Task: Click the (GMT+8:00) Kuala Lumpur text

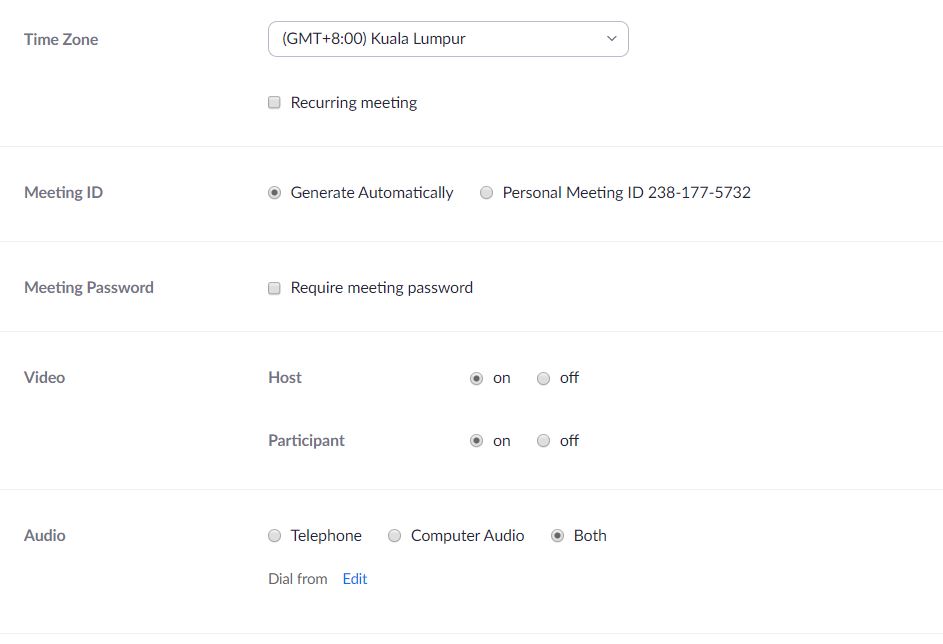Action: (x=373, y=39)
